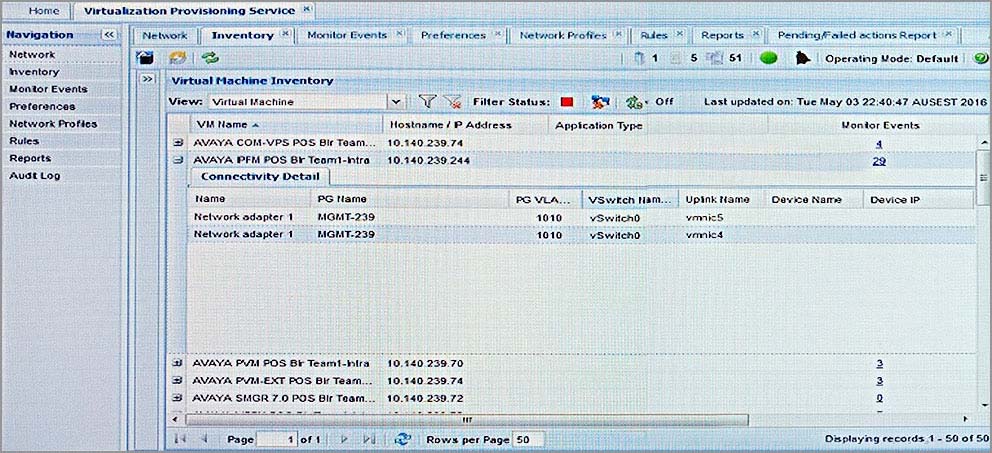Close the Monitor Events tab
This screenshot has height=453, width=992.
[399, 34]
